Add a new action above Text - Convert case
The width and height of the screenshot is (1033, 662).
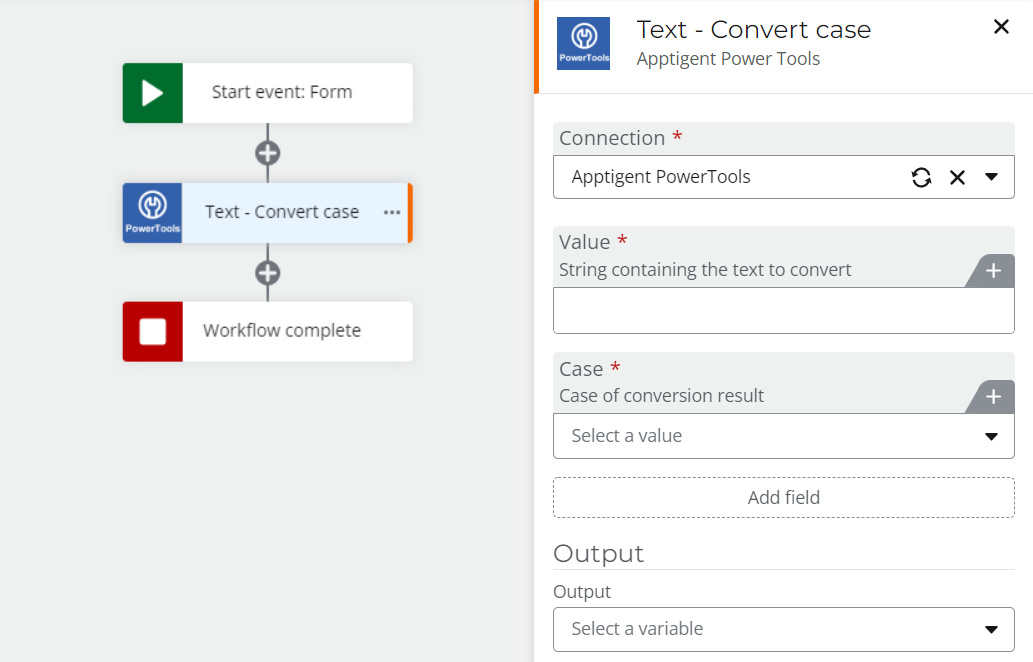266,153
